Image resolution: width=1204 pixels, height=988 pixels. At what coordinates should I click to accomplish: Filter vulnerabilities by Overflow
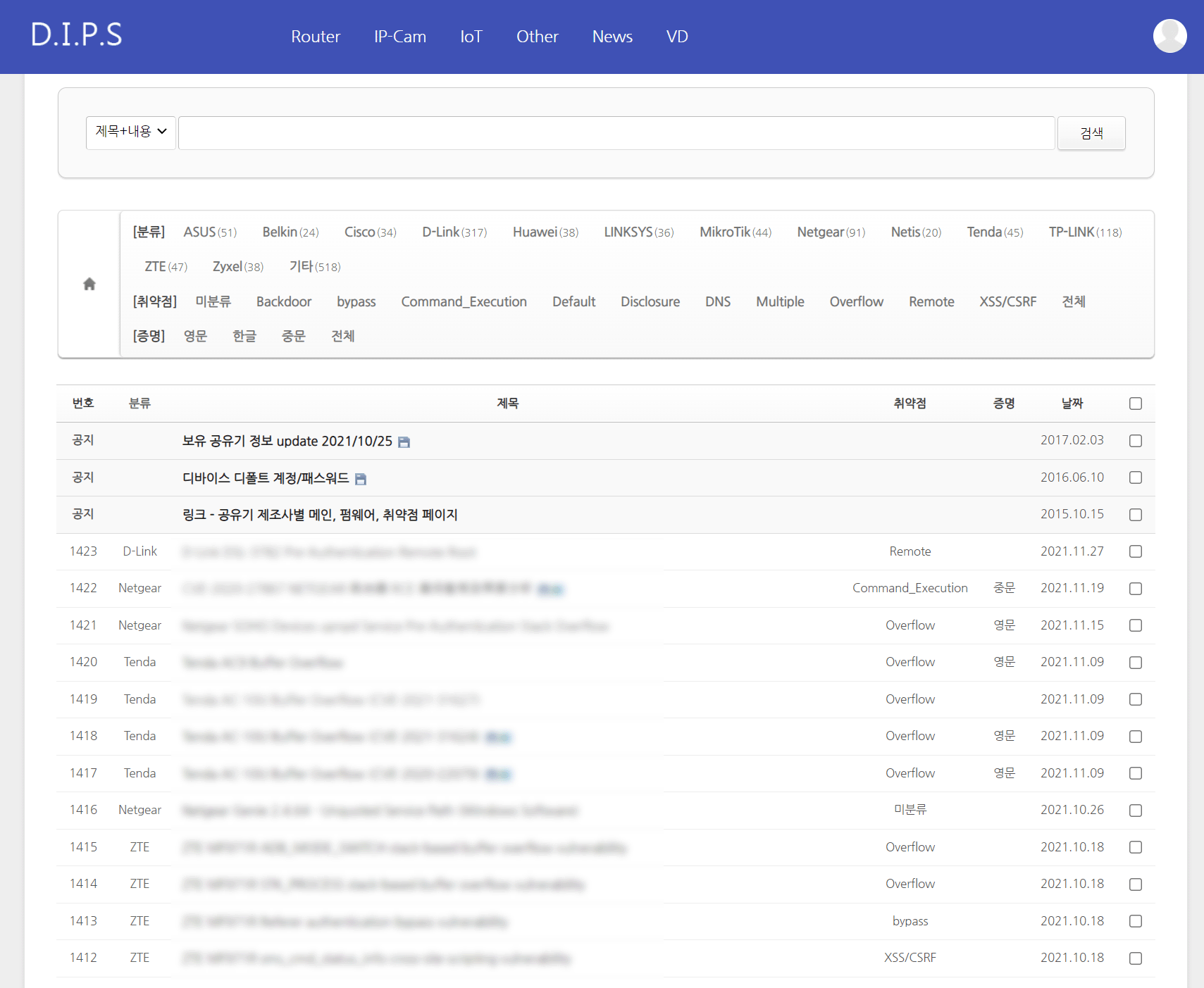tap(856, 301)
